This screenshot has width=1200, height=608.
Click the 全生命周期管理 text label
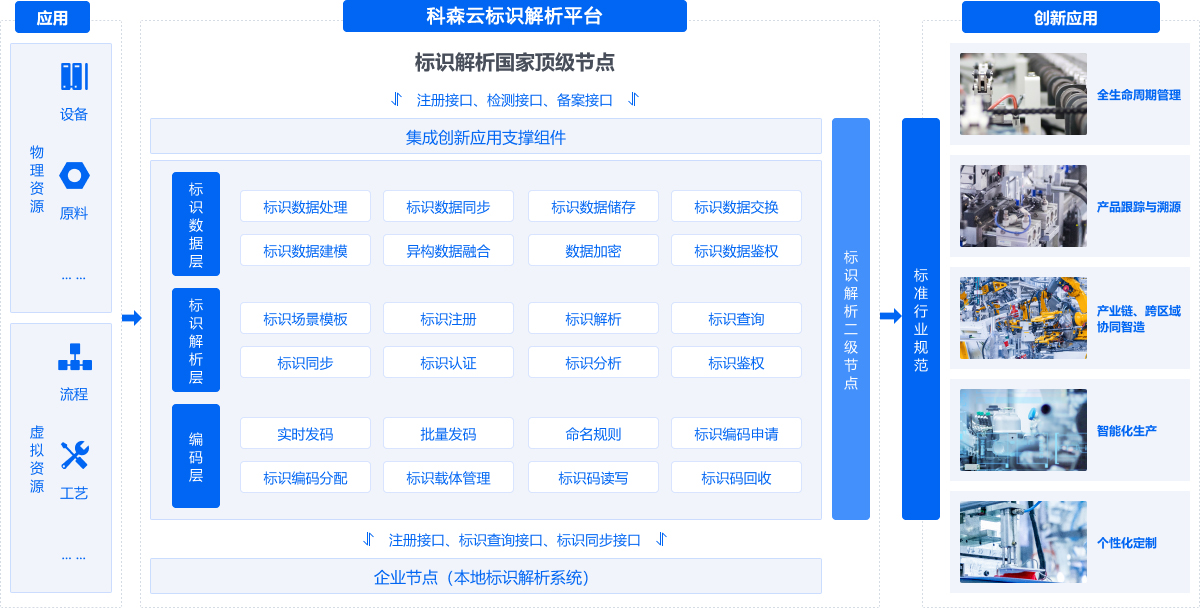(x=1139, y=95)
